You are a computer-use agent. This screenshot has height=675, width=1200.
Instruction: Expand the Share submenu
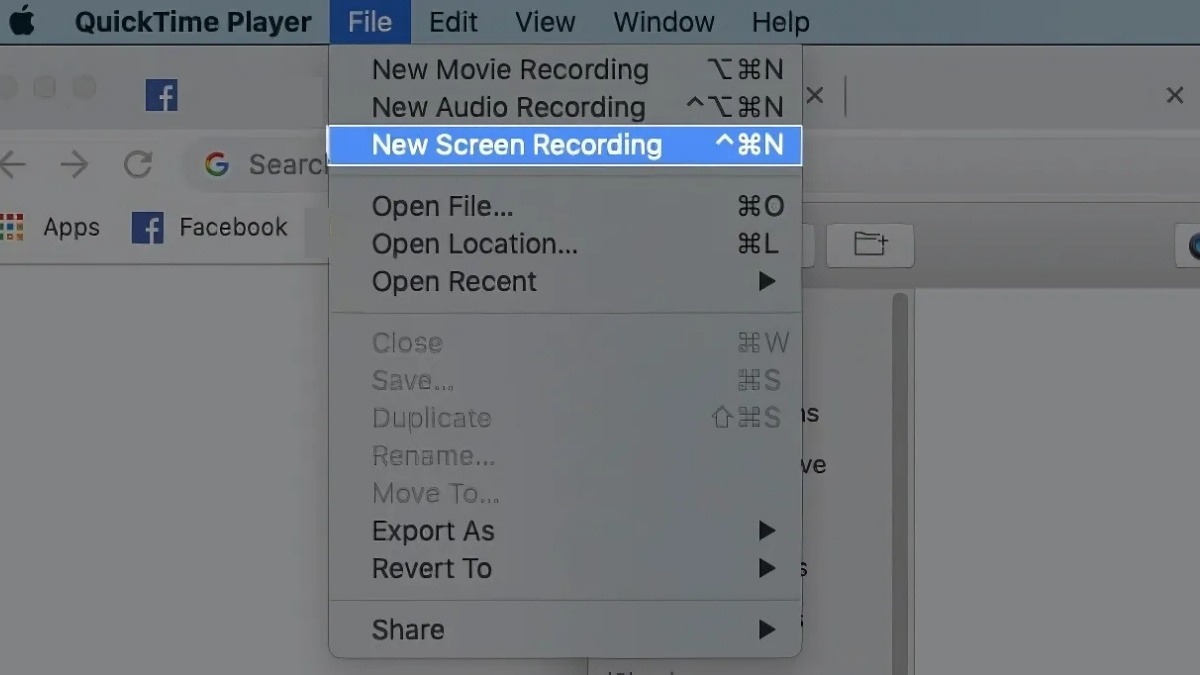pos(565,630)
